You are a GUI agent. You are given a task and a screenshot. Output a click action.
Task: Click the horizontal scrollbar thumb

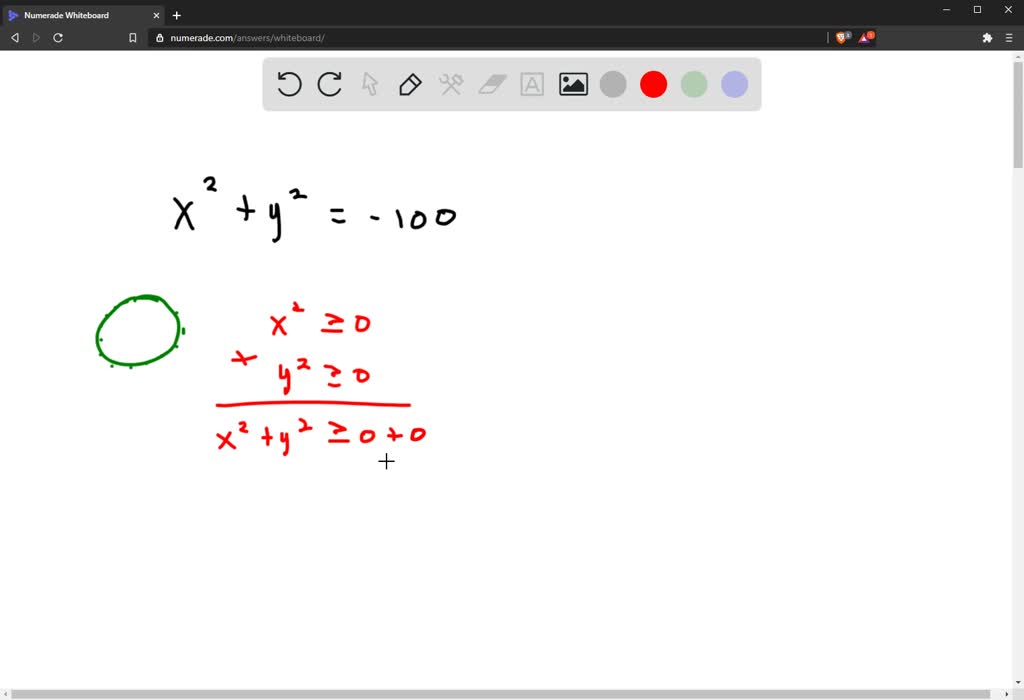[x=500, y=694]
